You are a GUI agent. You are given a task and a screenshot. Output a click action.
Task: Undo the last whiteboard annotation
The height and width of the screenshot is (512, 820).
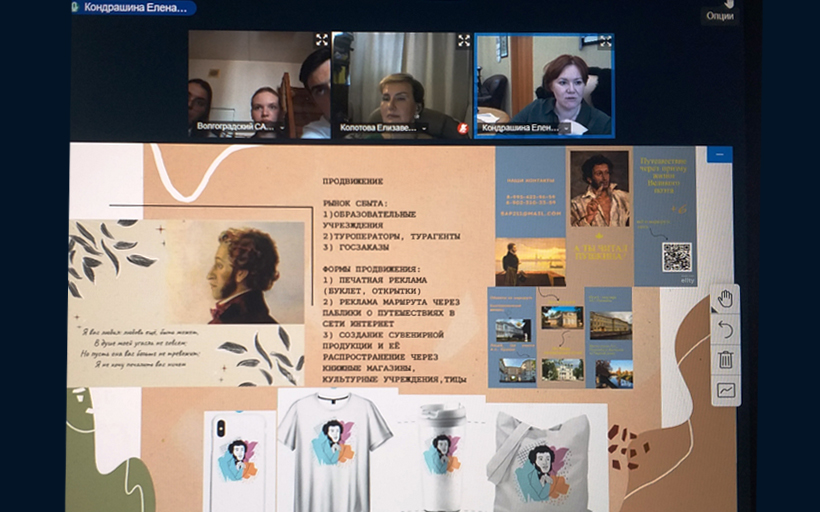point(725,329)
